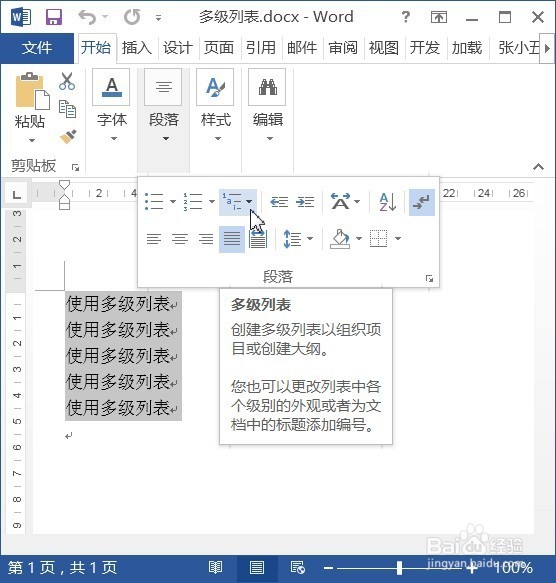Screen dimensions: 556x583
Task: Switch to Web Layout view
Action: (298, 568)
